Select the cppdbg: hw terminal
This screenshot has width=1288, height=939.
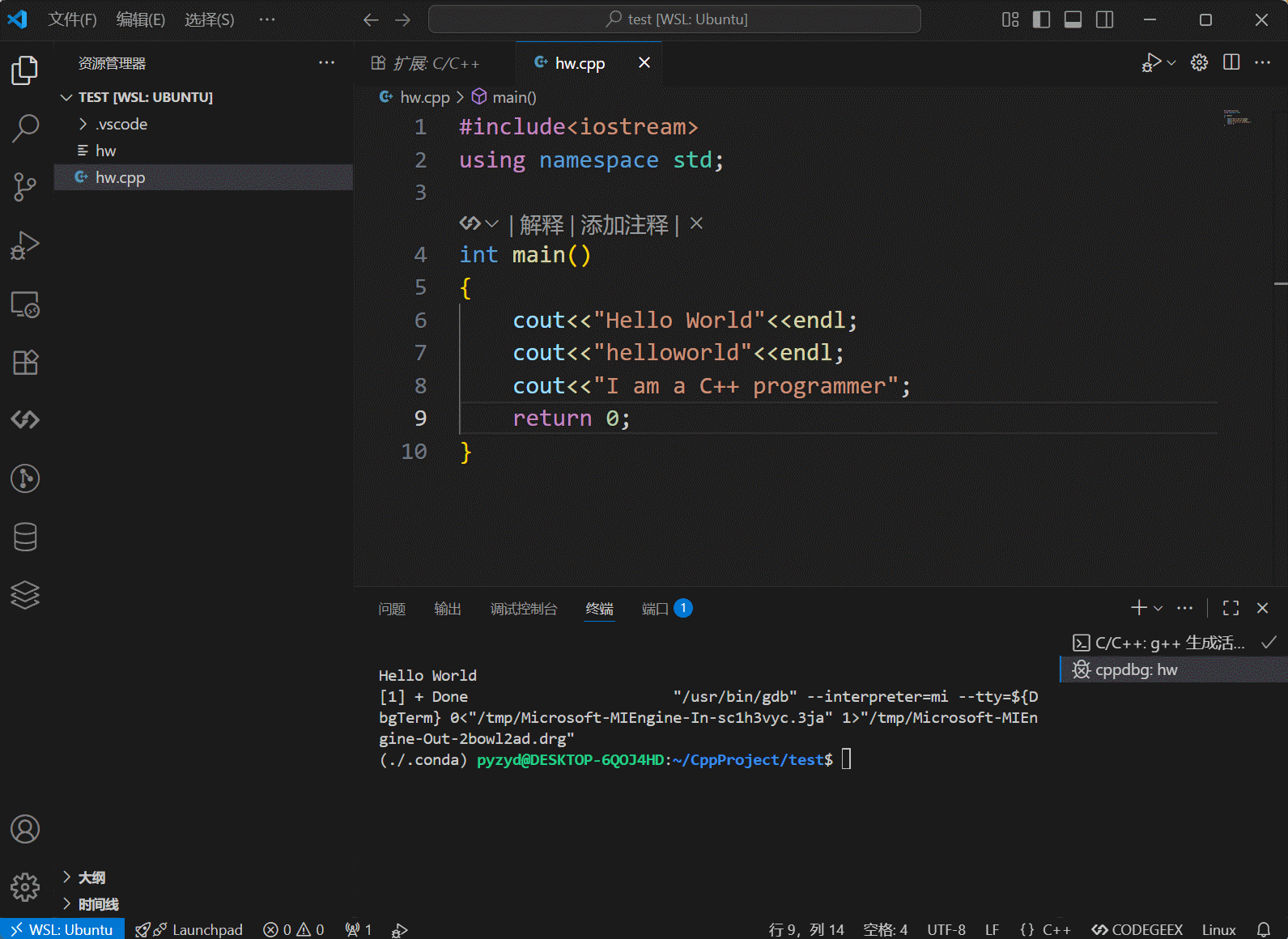1174,669
